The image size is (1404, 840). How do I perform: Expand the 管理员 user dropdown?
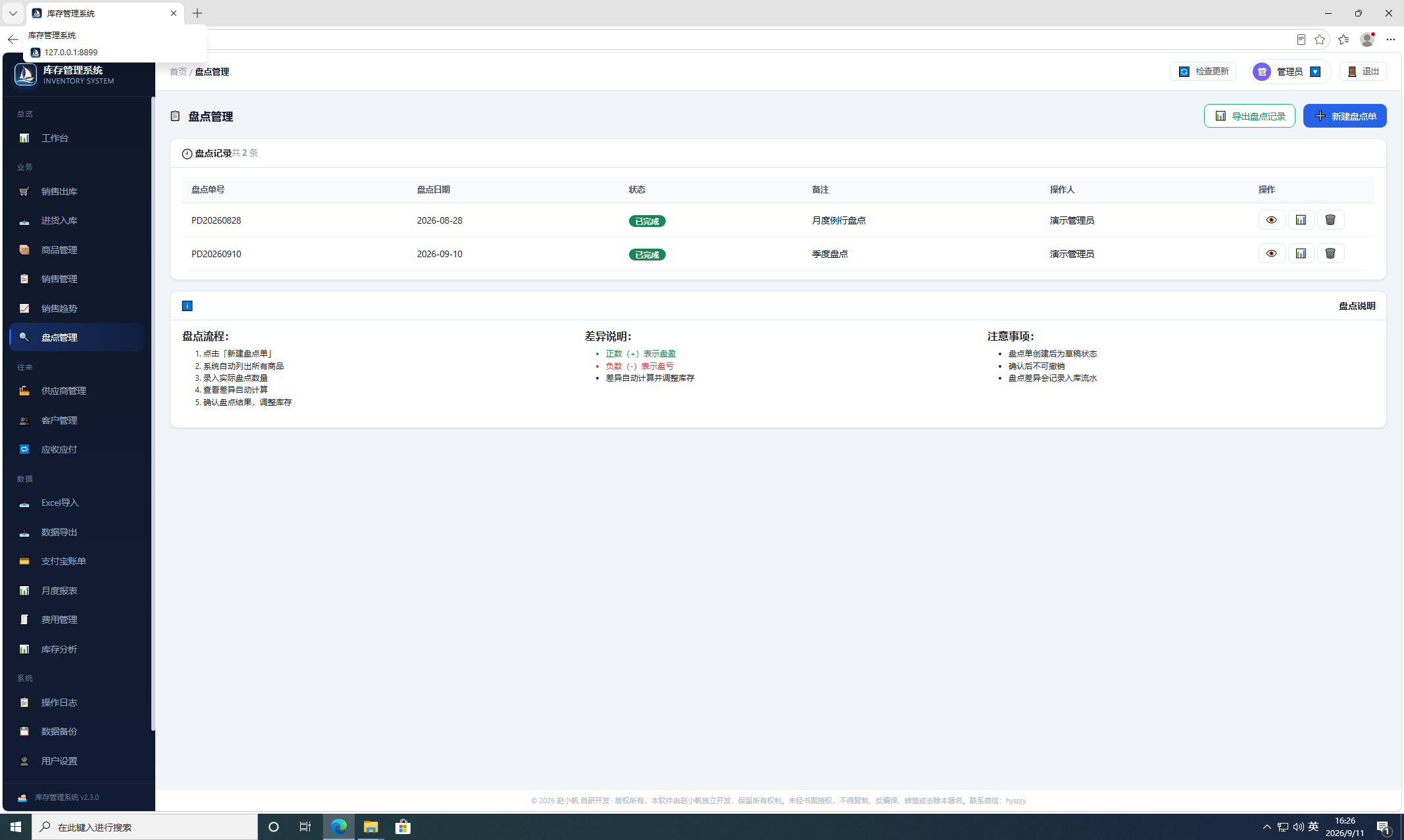coord(1290,71)
